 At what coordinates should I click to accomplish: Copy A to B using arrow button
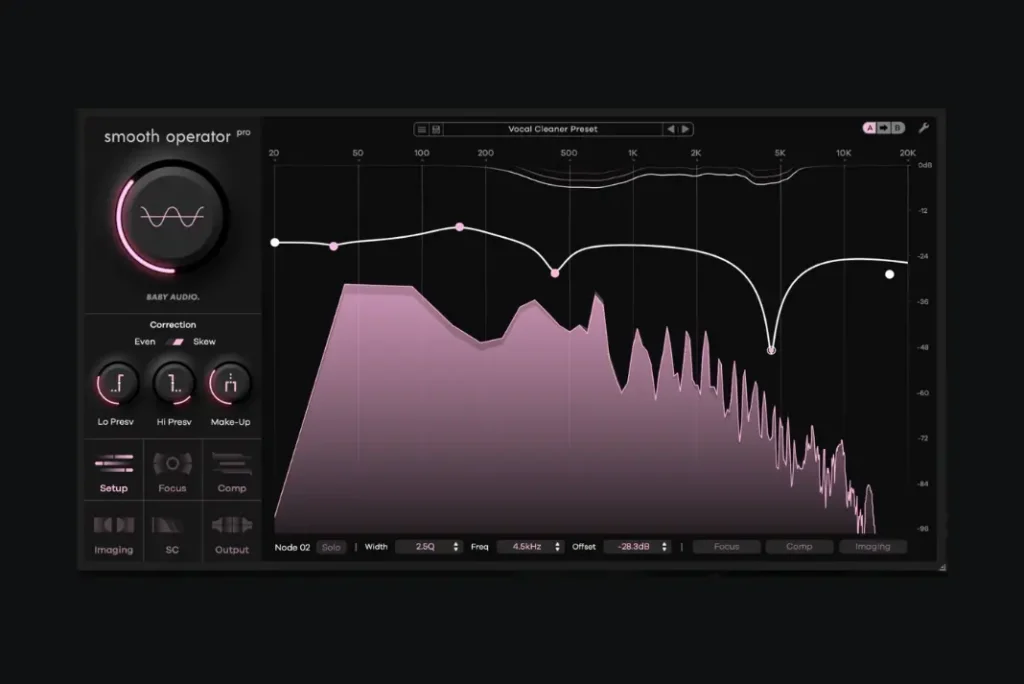pos(883,128)
